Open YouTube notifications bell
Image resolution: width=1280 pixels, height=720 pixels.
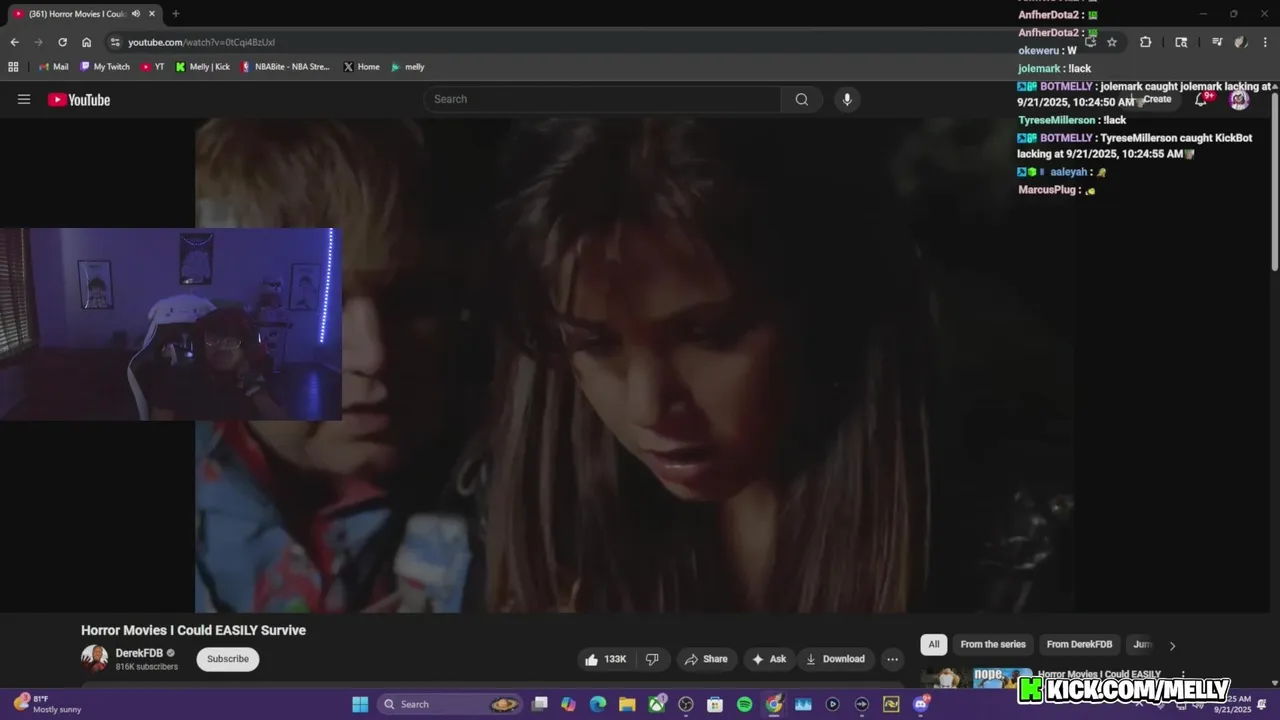[x=1201, y=99]
